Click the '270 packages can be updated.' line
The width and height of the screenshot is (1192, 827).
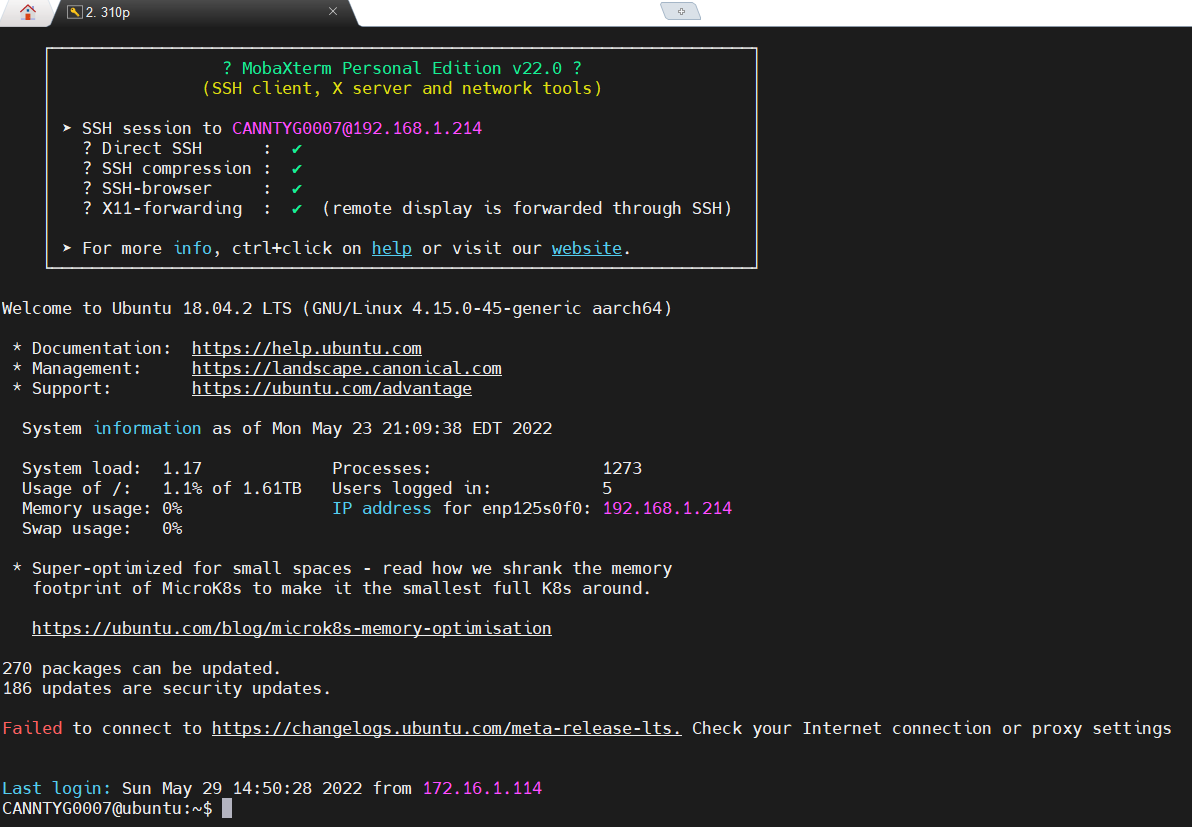(x=141, y=668)
